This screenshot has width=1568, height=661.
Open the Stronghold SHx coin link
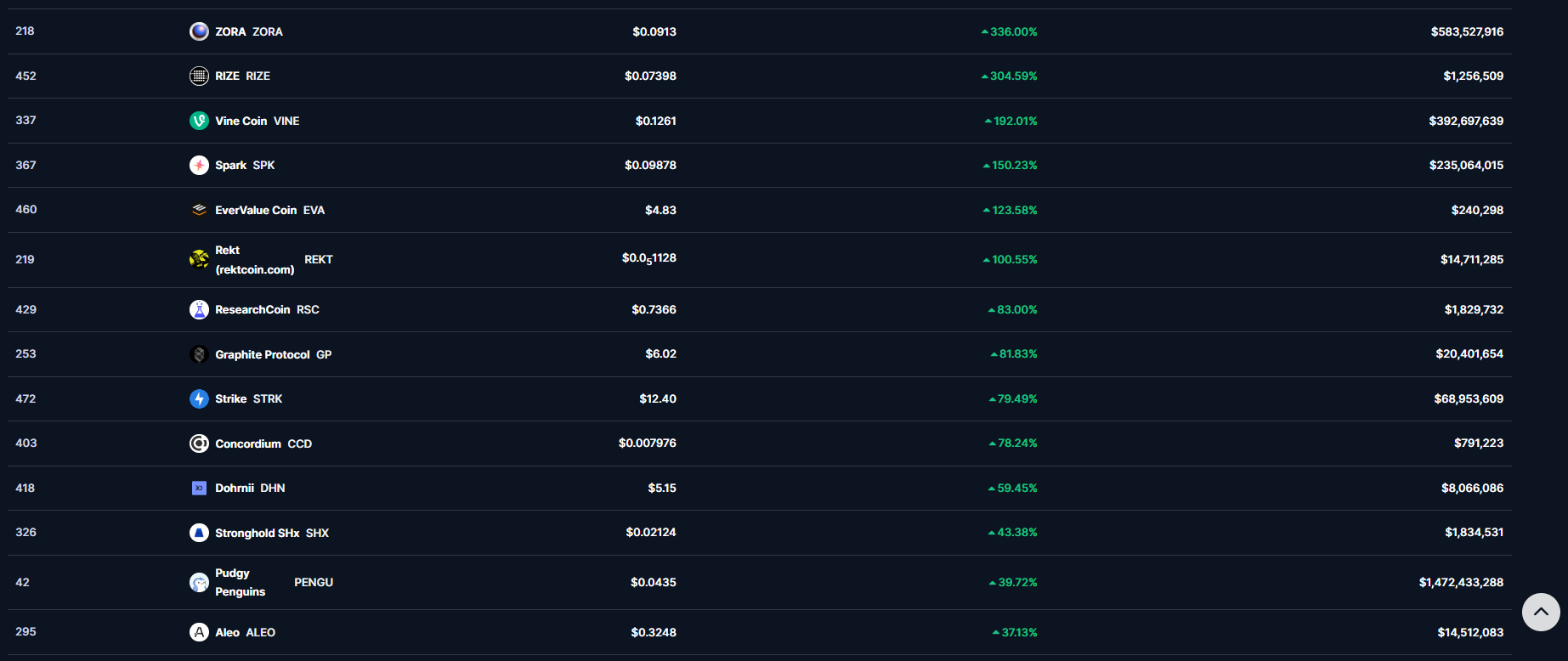[257, 533]
